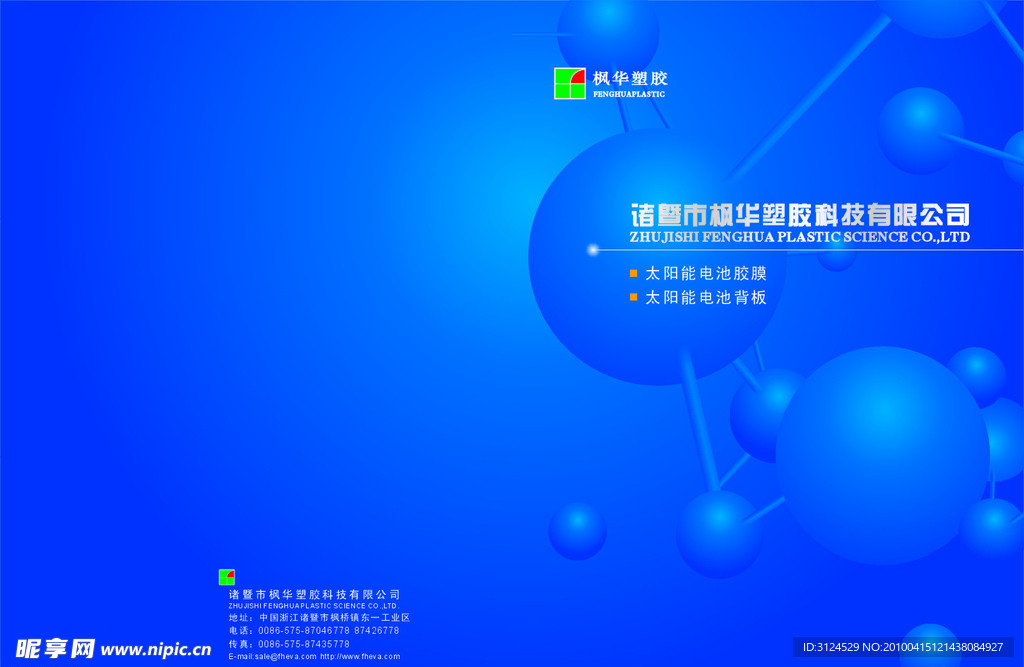Click the FENGHUAPLASTIC text under the top logo
1024x667 pixels.
(629, 94)
